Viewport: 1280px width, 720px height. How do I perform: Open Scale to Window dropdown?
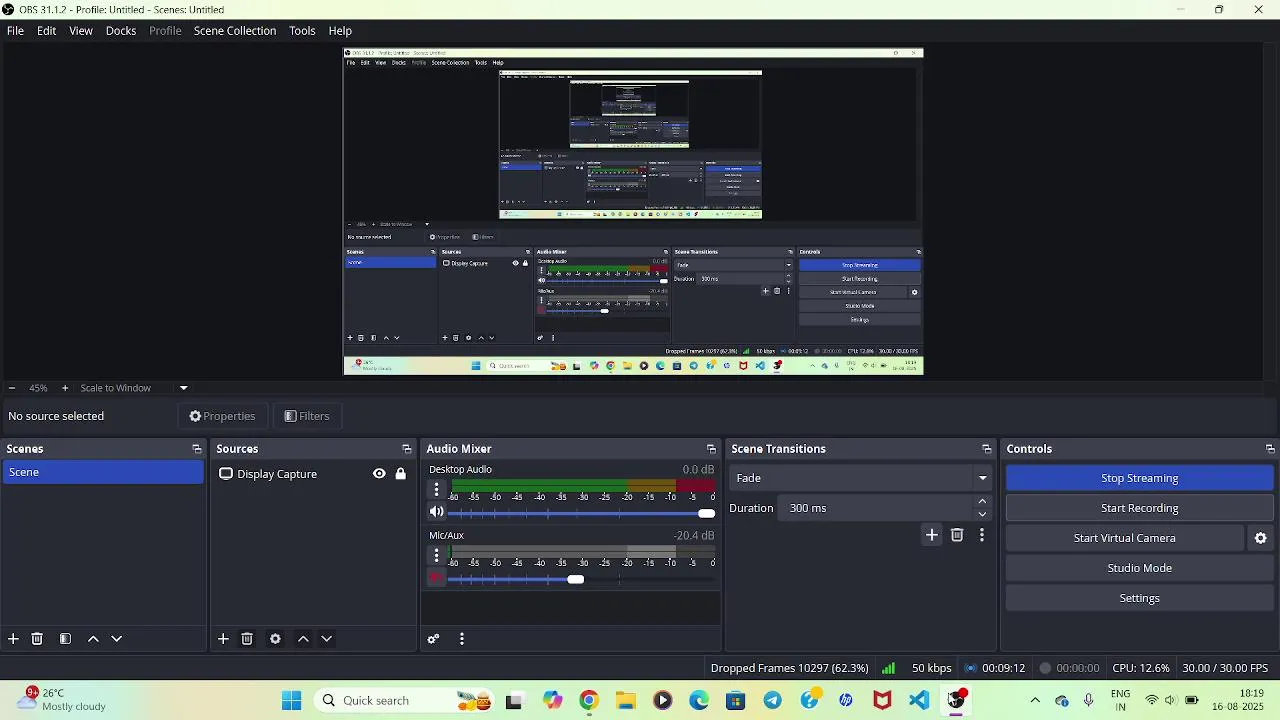pos(183,388)
